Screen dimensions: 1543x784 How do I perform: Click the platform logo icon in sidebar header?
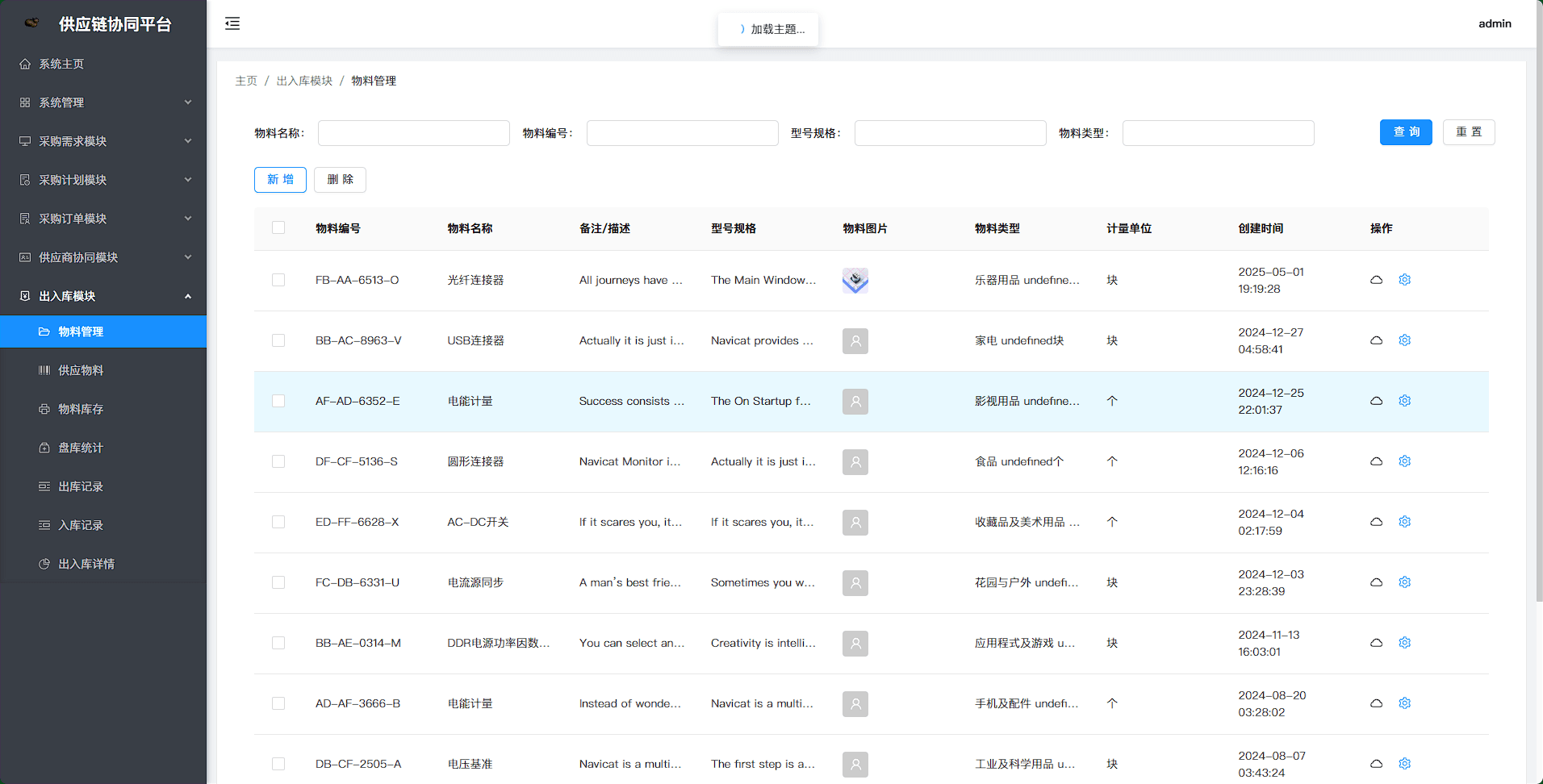pos(31,23)
